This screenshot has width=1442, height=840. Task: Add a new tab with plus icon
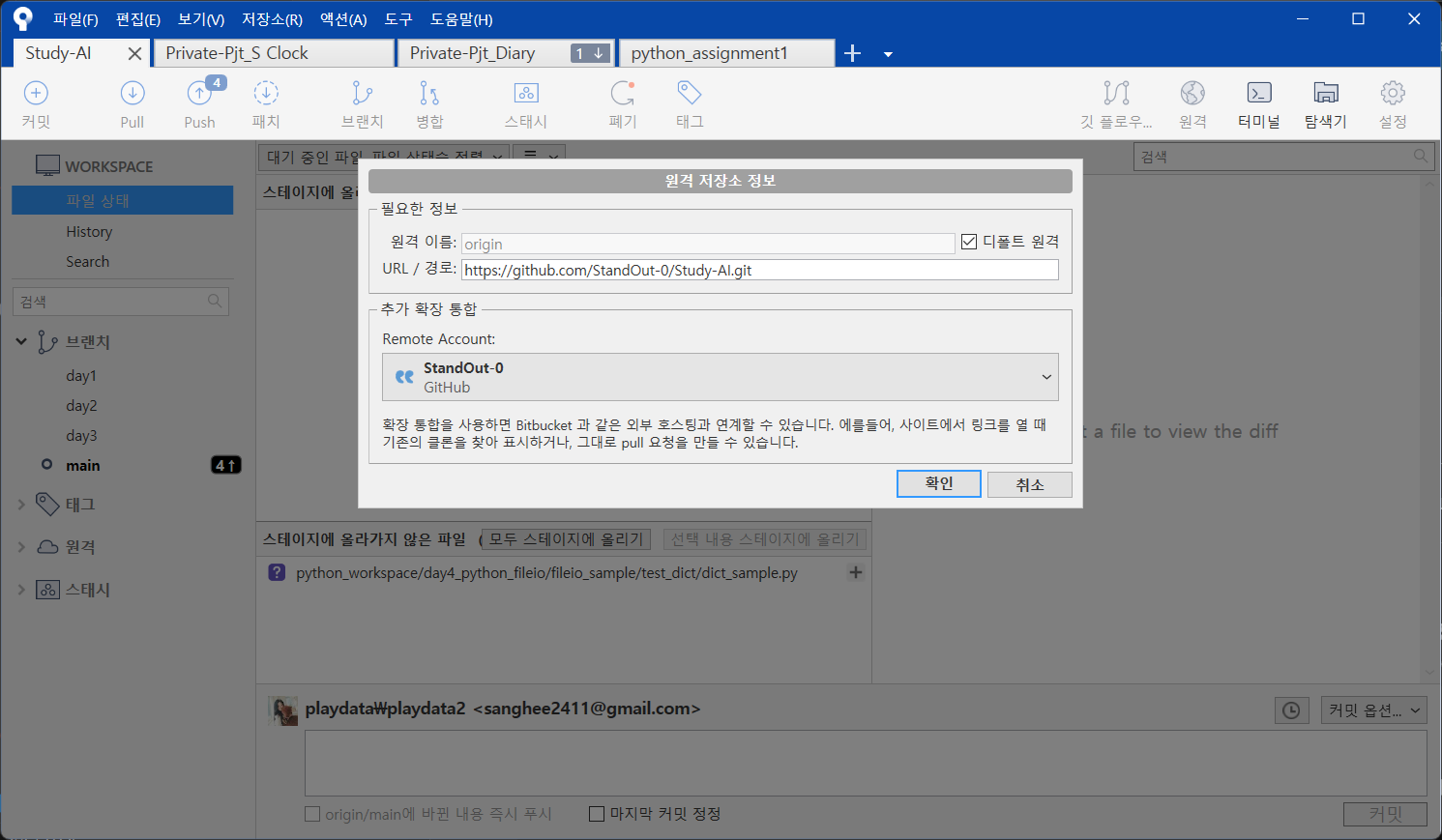[852, 53]
